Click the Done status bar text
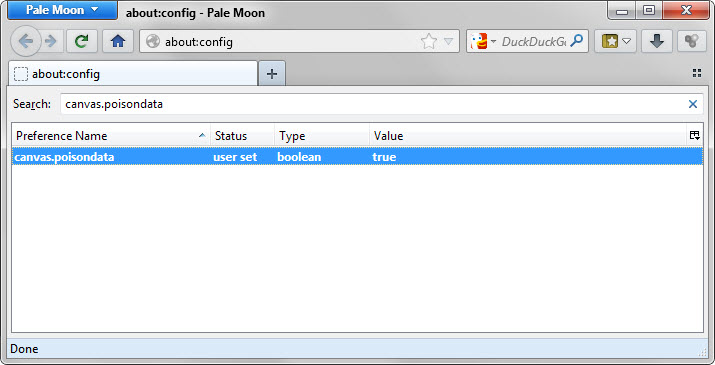 (24, 349)
